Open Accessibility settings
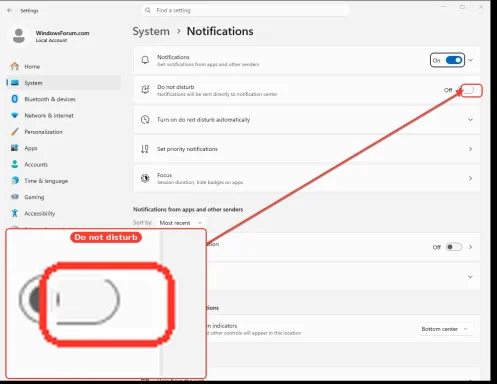Viewport: 497px width, 384px height. click(63, 213)
